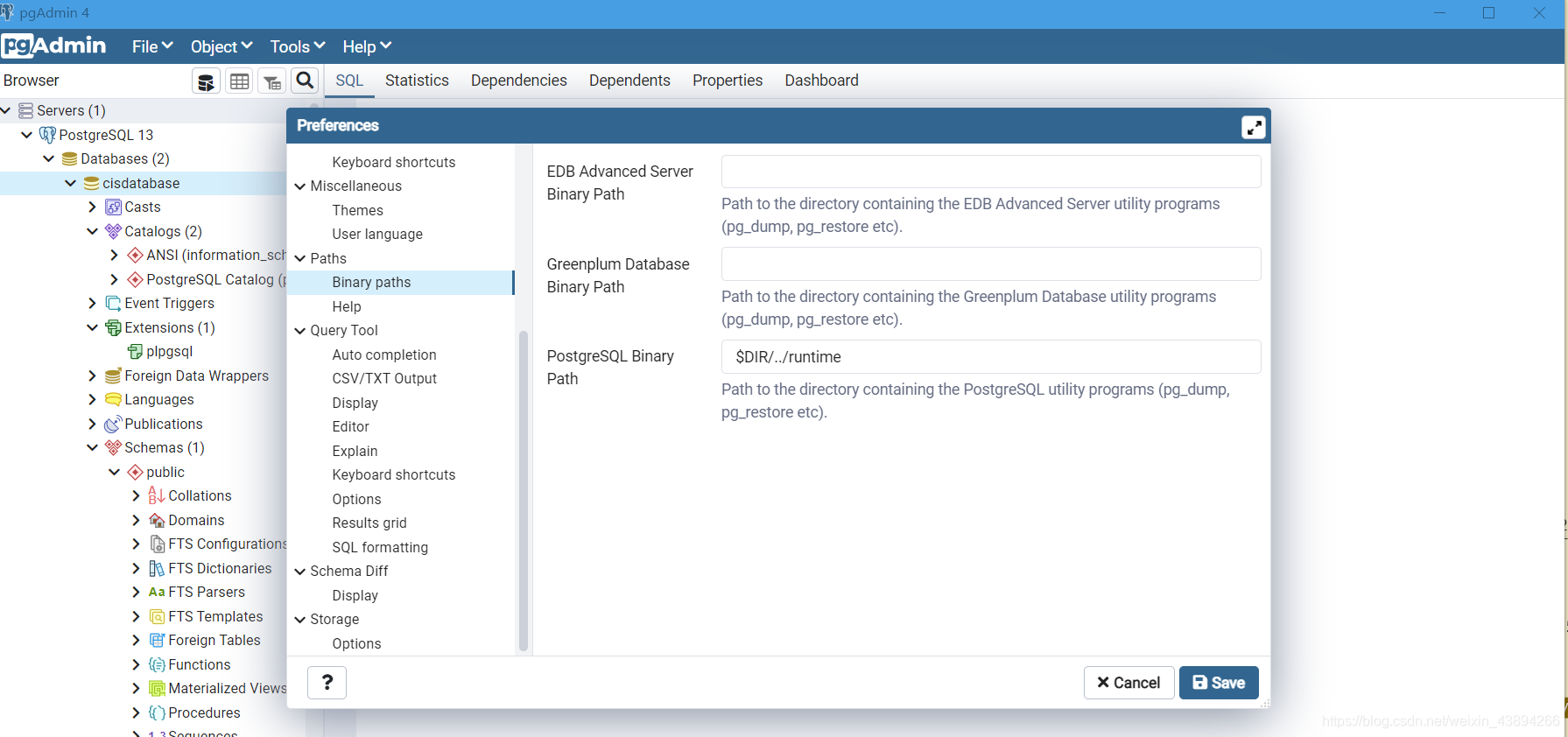The height and width of the screenshot is (737, 1568).
Task: Click the Databases node icon
Action: click(x=69, y=159)
